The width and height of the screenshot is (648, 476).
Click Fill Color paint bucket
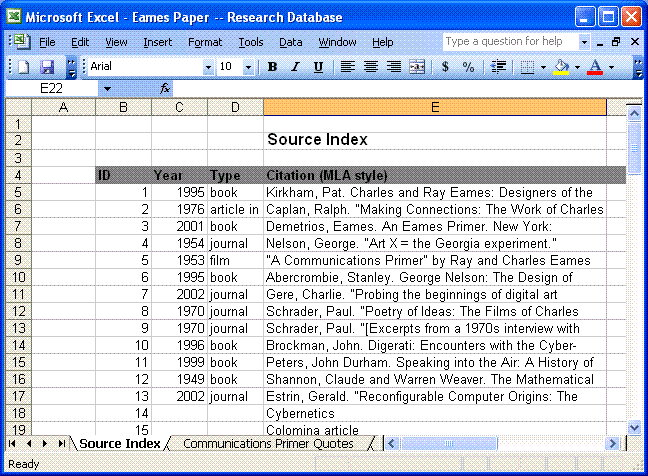[561, 67]
